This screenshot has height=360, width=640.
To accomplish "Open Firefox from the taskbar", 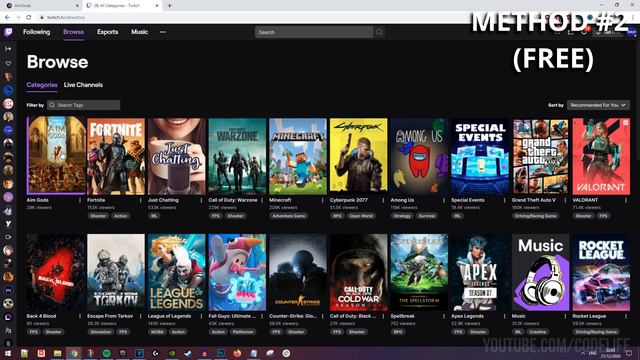I will click(237, 353).
